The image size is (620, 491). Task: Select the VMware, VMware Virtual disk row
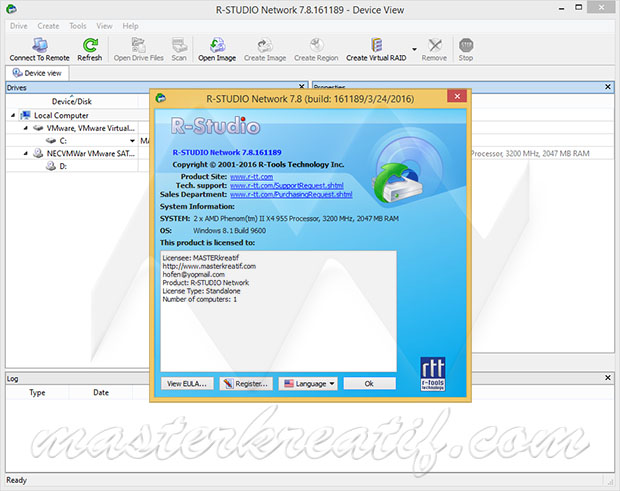coord(91,128)
